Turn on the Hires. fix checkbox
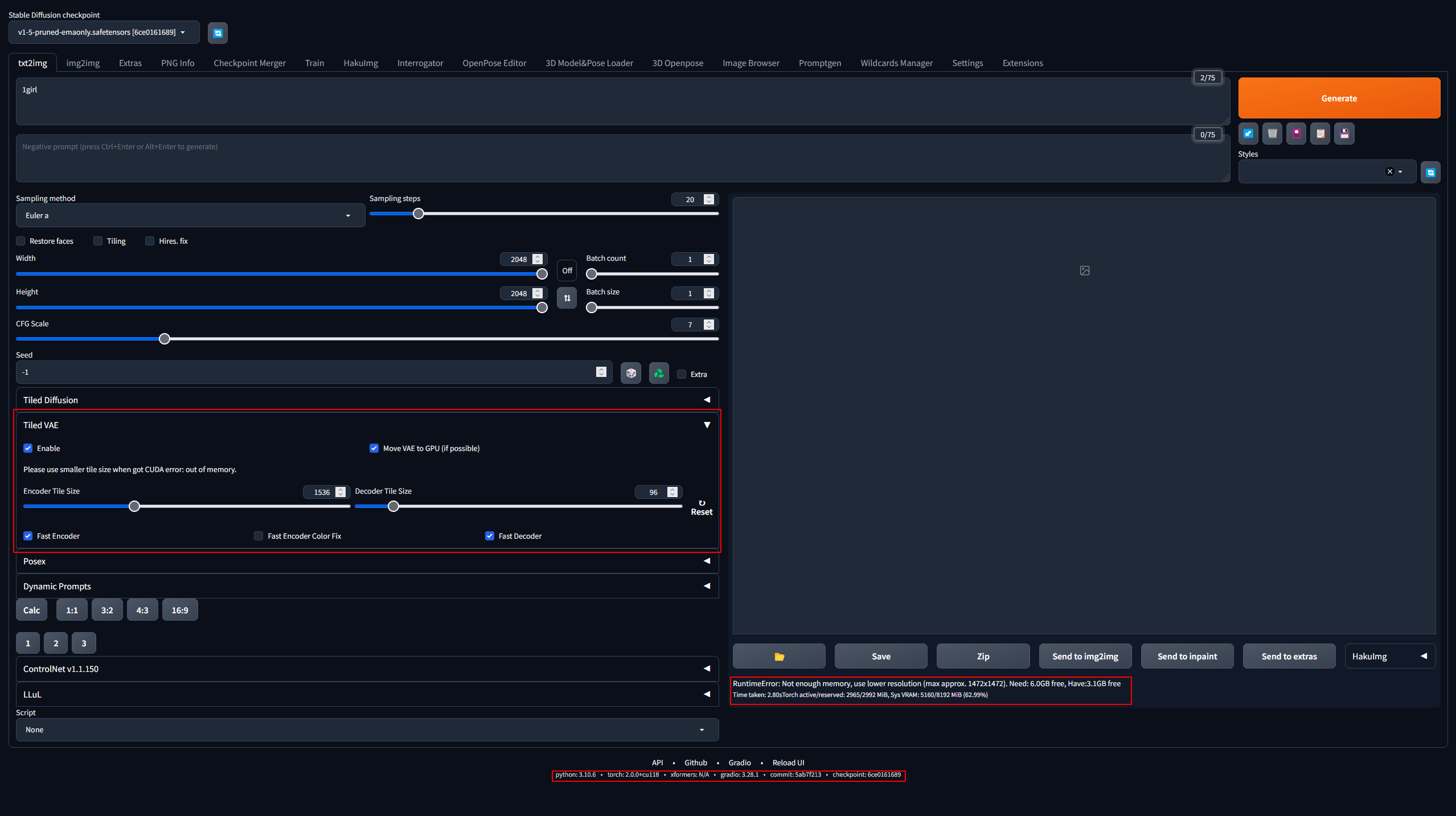 coord(150,241)
